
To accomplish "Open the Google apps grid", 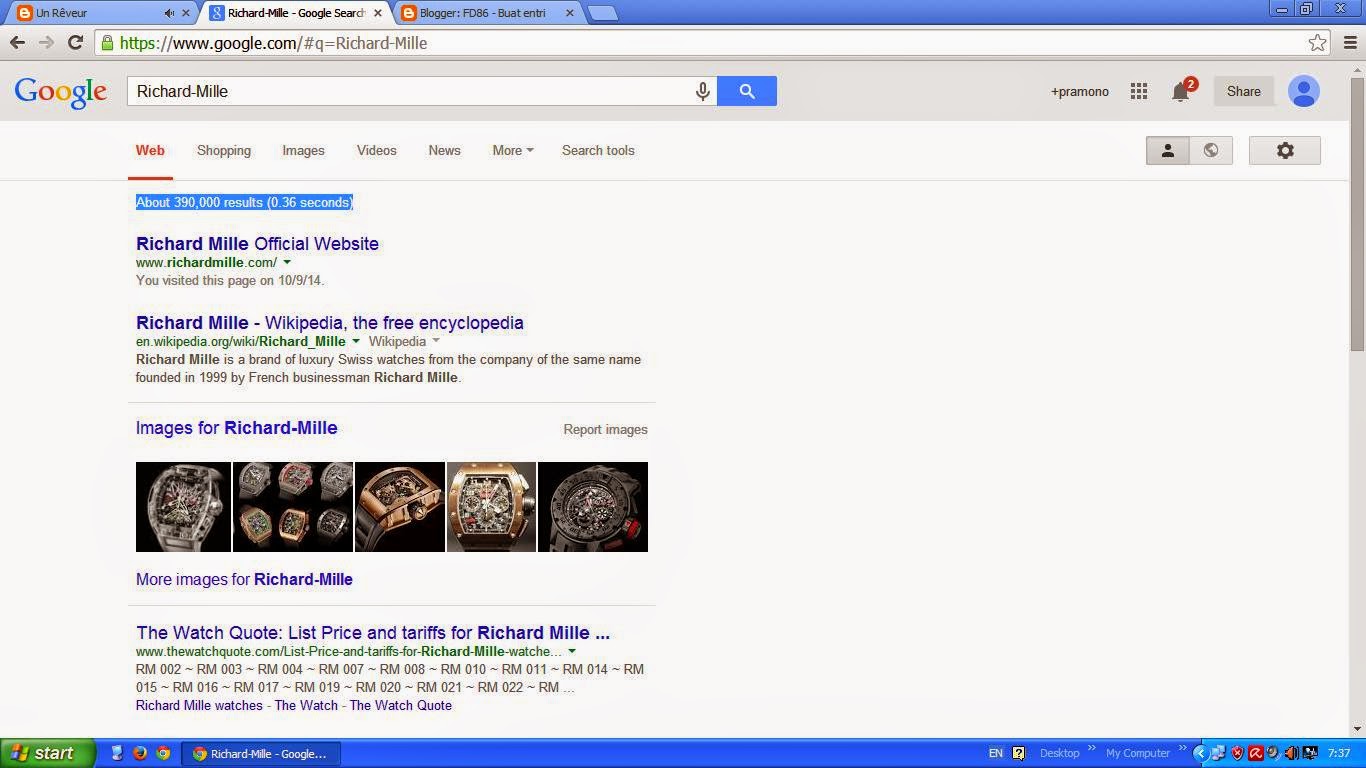I will 1138,91.
